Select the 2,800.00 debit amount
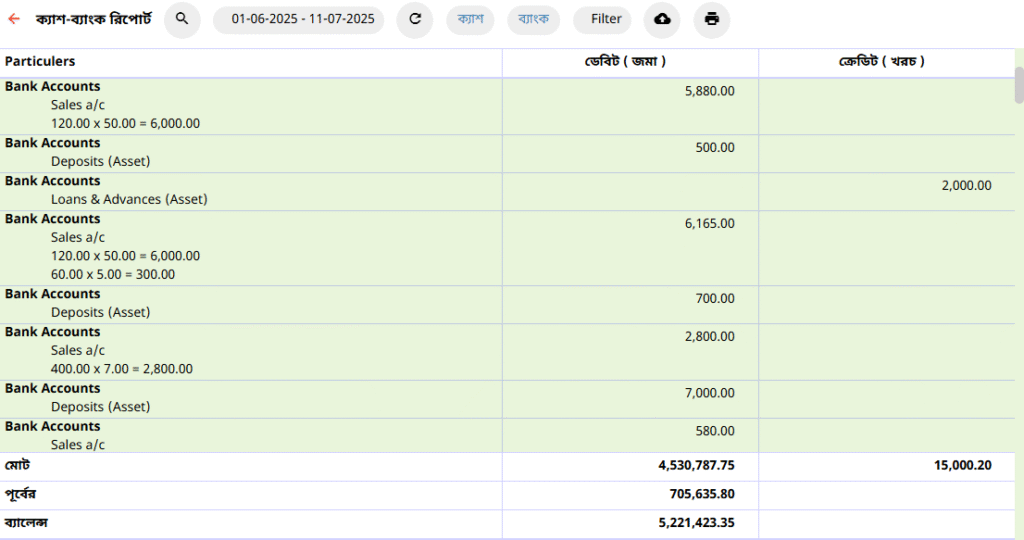 [x=709, y=336]
